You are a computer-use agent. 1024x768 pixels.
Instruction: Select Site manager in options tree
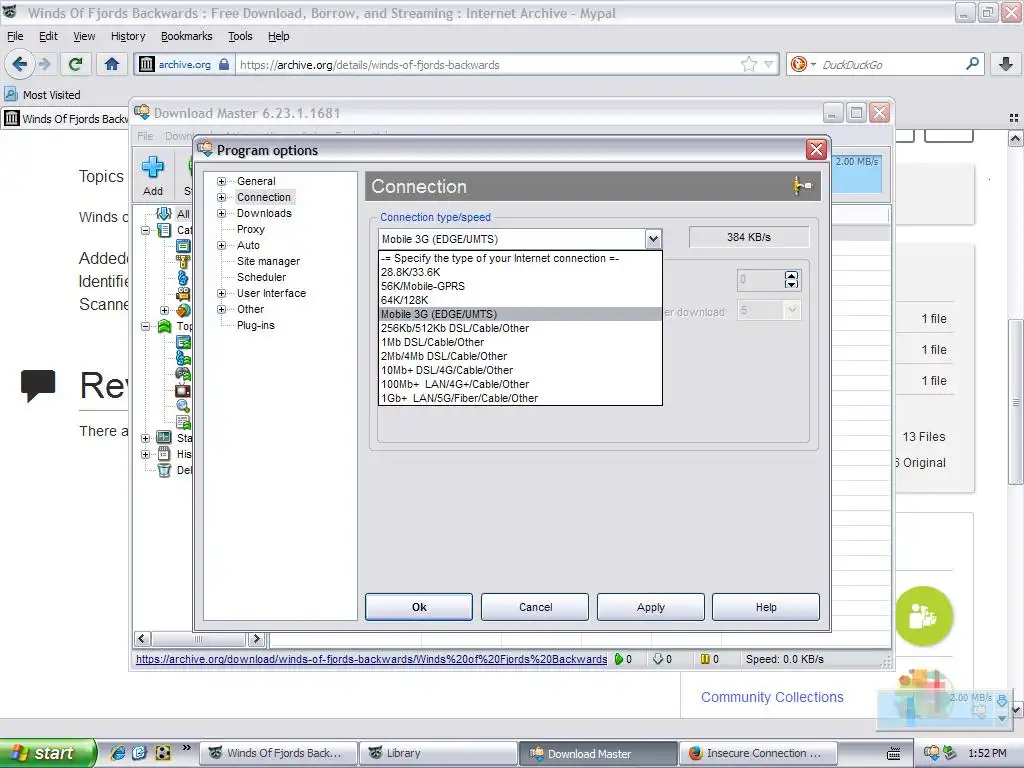tap(268, 261)
